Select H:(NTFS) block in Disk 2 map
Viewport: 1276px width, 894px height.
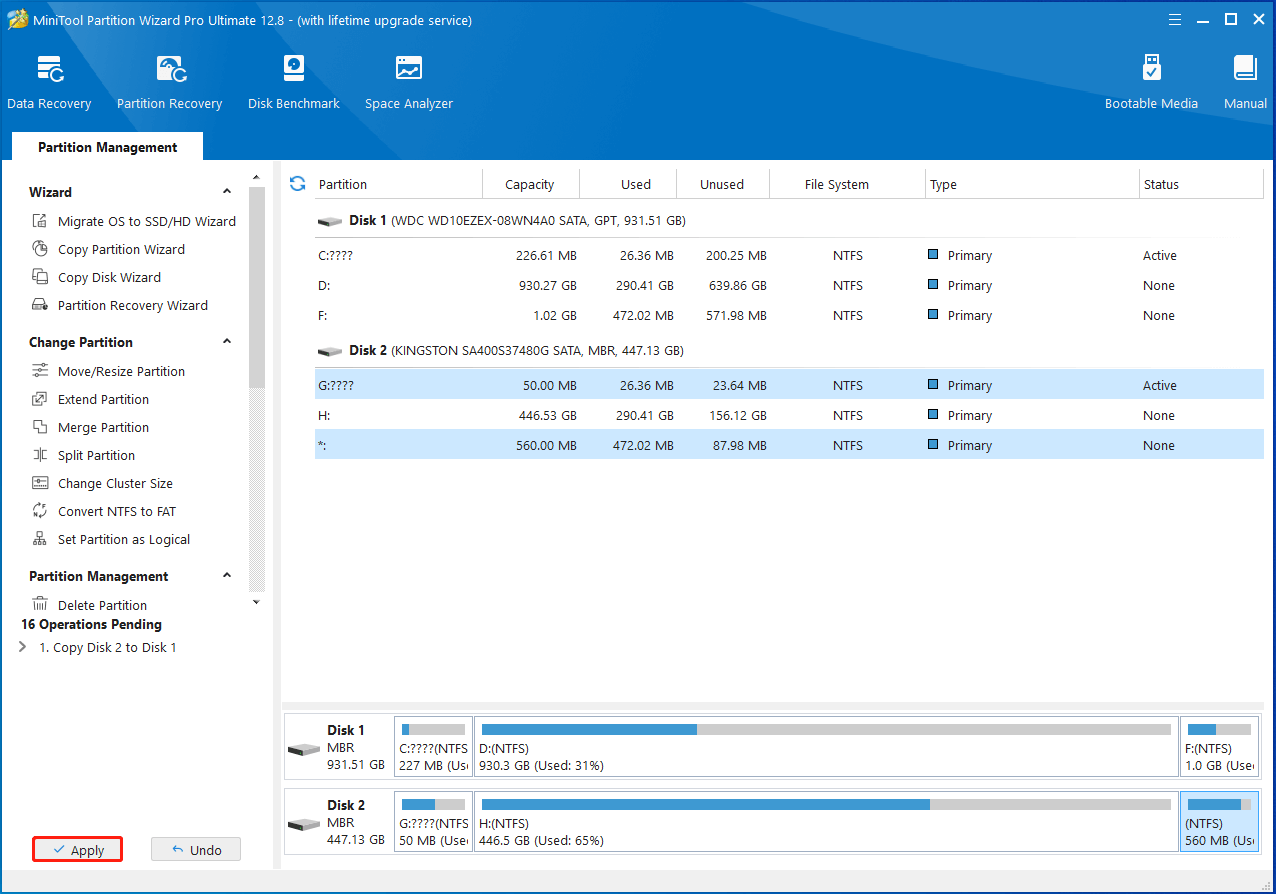click(826, 821)
